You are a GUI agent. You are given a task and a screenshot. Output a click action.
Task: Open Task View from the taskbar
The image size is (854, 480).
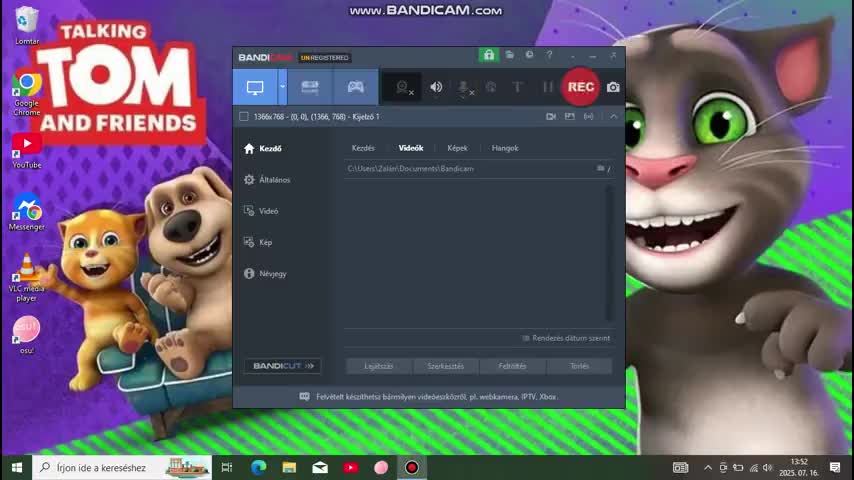click(x=227, y=467)
